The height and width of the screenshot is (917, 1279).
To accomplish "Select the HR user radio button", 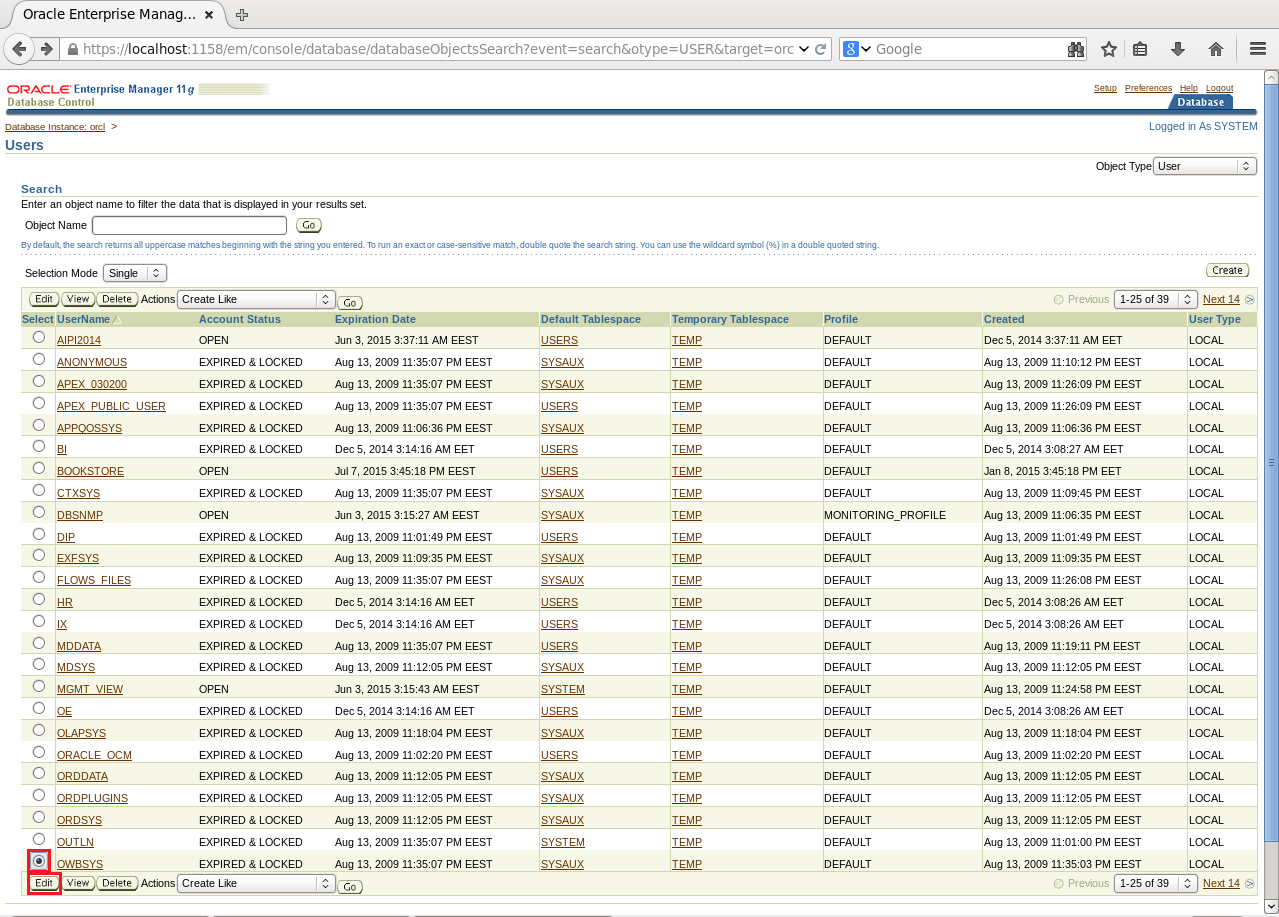I will (39, 599).
